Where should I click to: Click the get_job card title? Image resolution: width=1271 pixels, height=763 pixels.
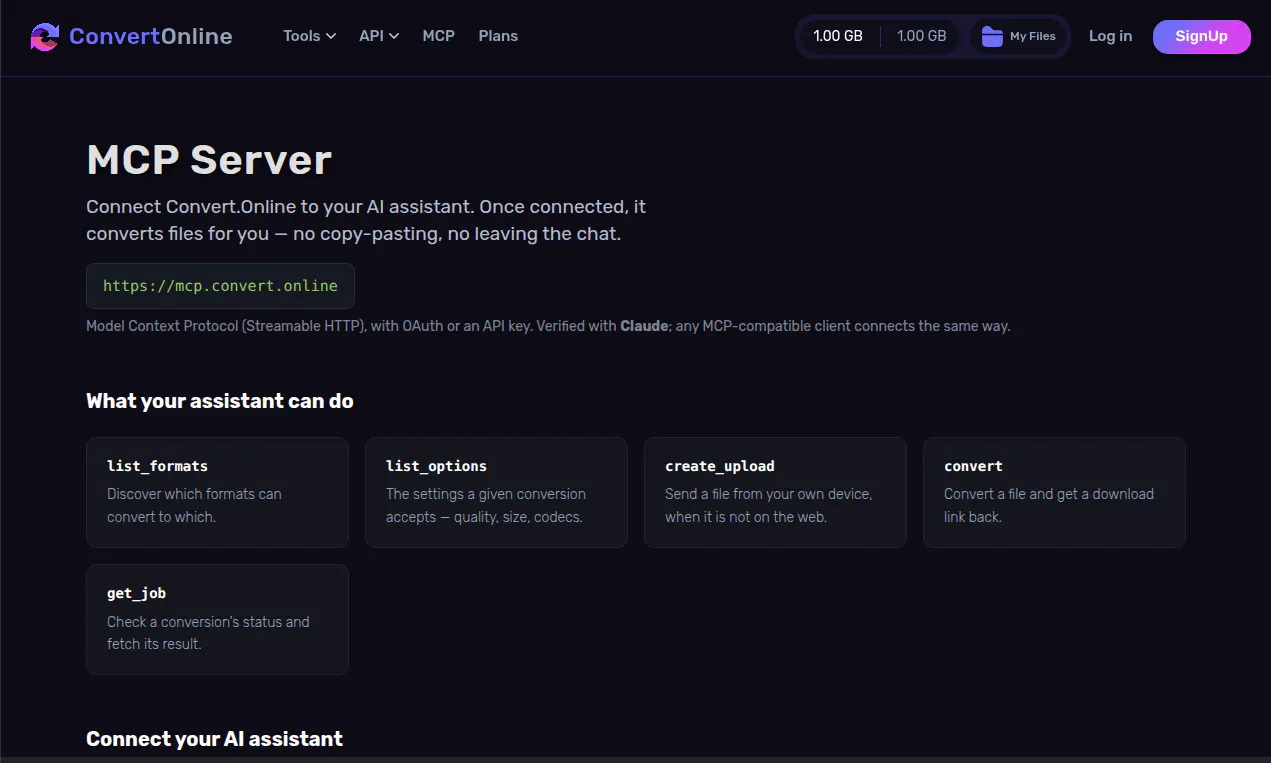(136, 593)
